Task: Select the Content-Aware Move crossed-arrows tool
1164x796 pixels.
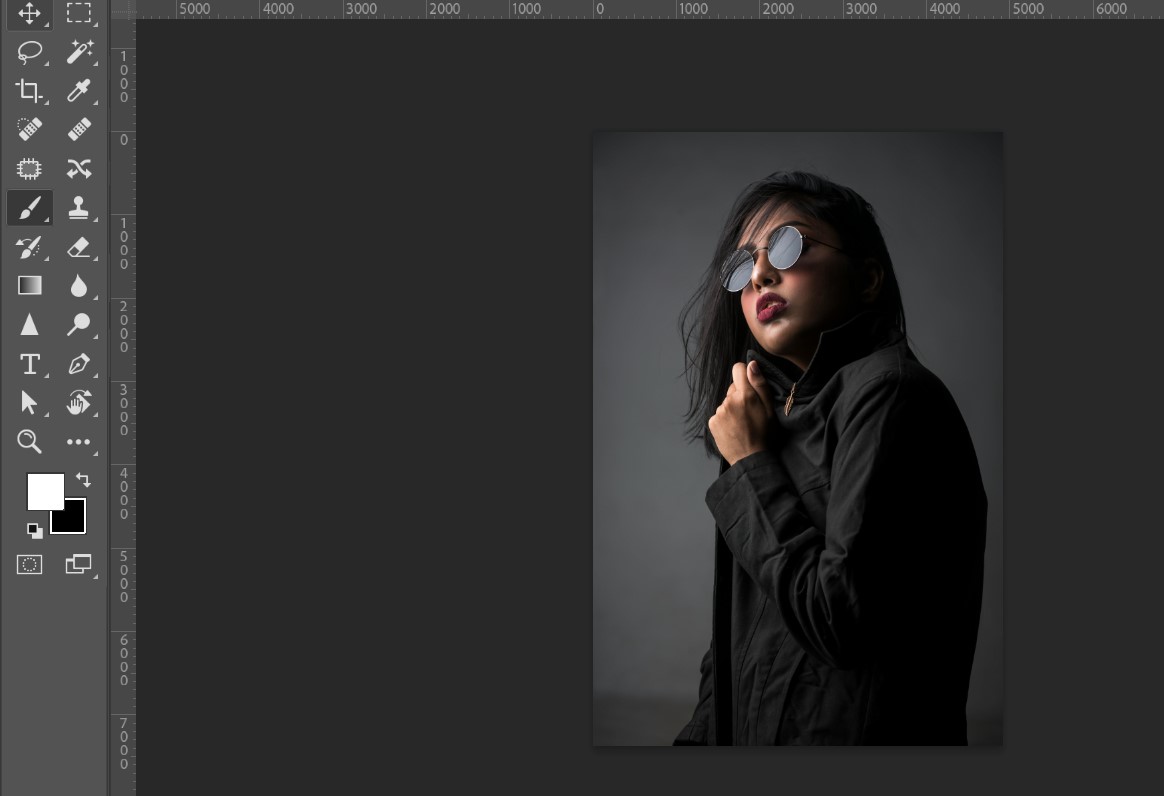Action: coord(79,169)
